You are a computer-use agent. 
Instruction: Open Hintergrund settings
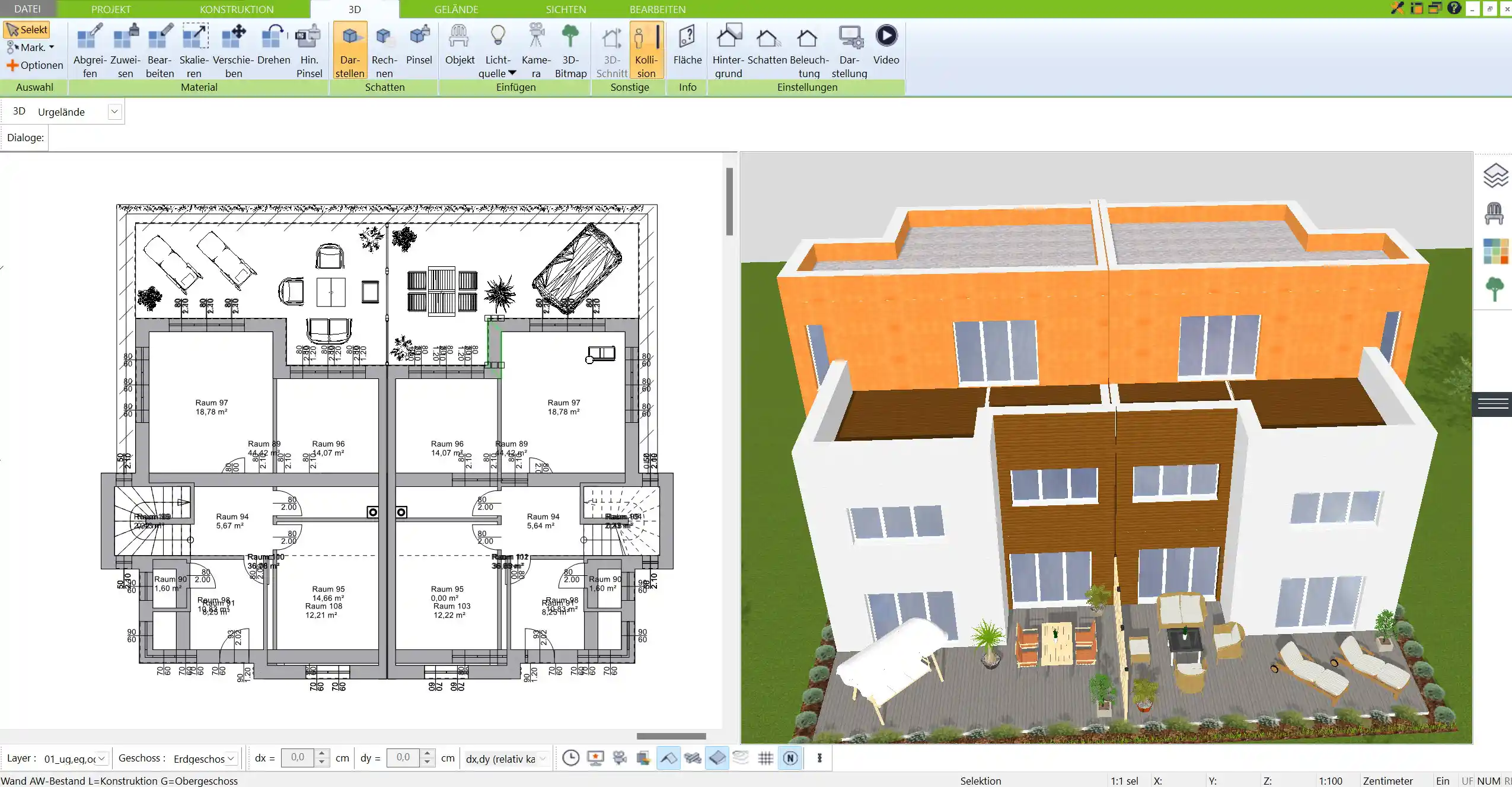point(728,50)
